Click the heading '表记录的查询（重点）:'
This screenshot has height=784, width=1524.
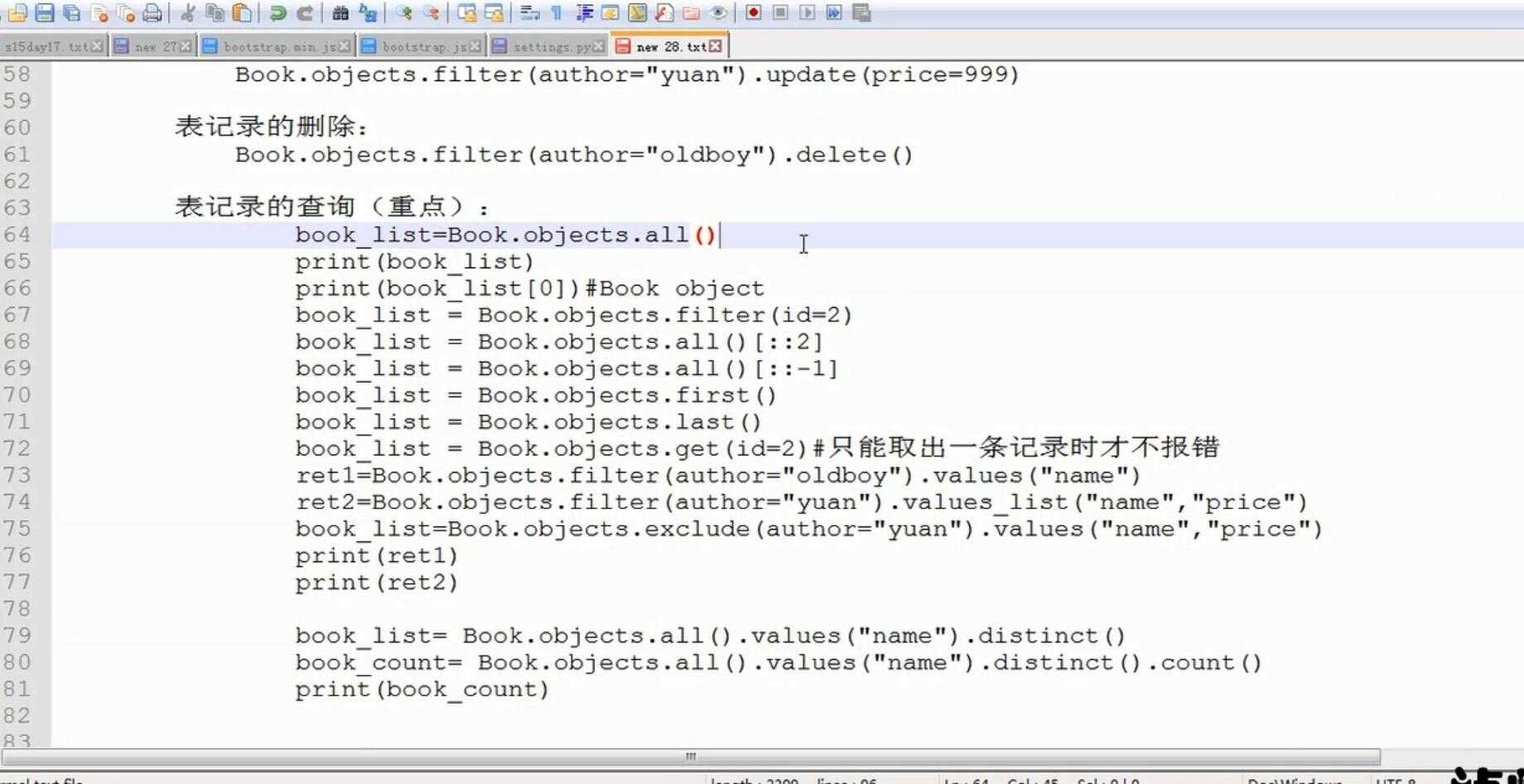(x=331, y=207)
